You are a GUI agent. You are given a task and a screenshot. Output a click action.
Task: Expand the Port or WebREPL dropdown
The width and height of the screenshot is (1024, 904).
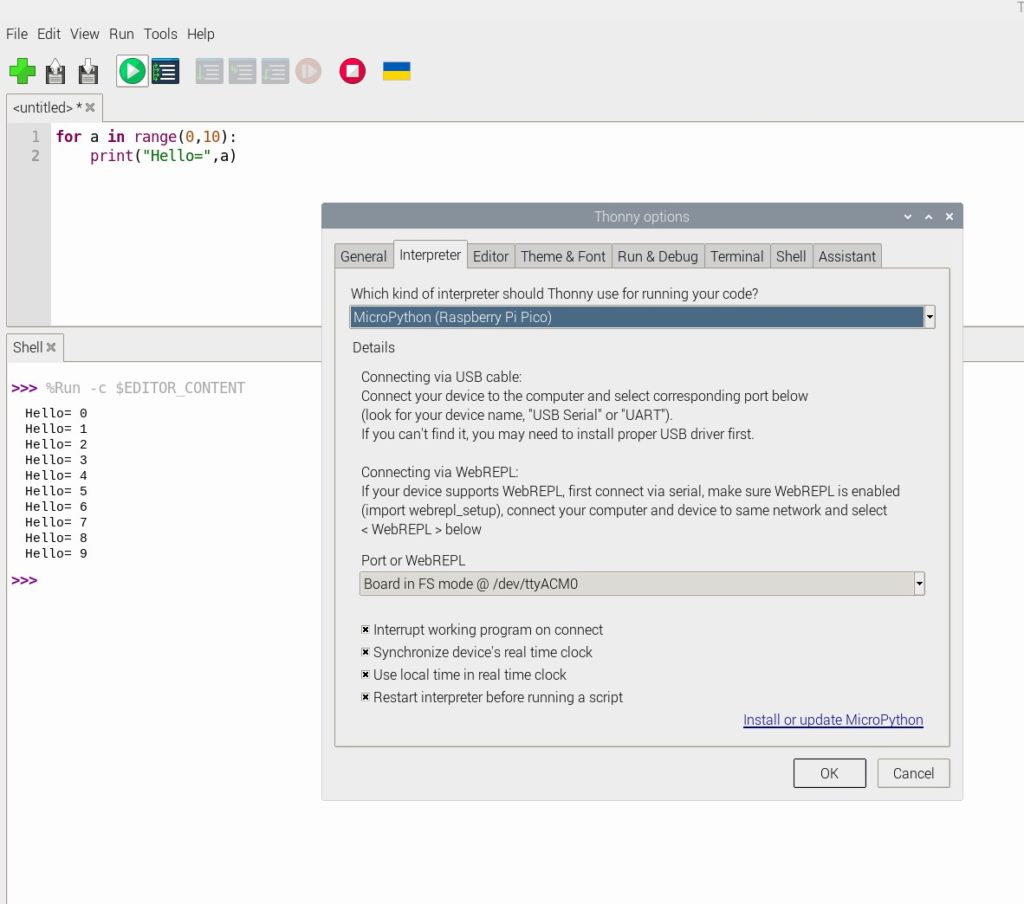(x=919, y=584)
